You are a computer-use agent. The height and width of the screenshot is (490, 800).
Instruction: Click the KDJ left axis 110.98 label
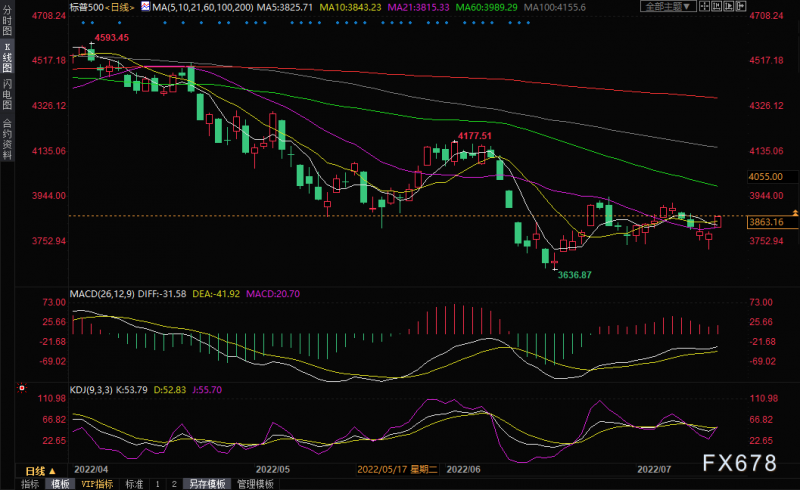tap(52, 398)
